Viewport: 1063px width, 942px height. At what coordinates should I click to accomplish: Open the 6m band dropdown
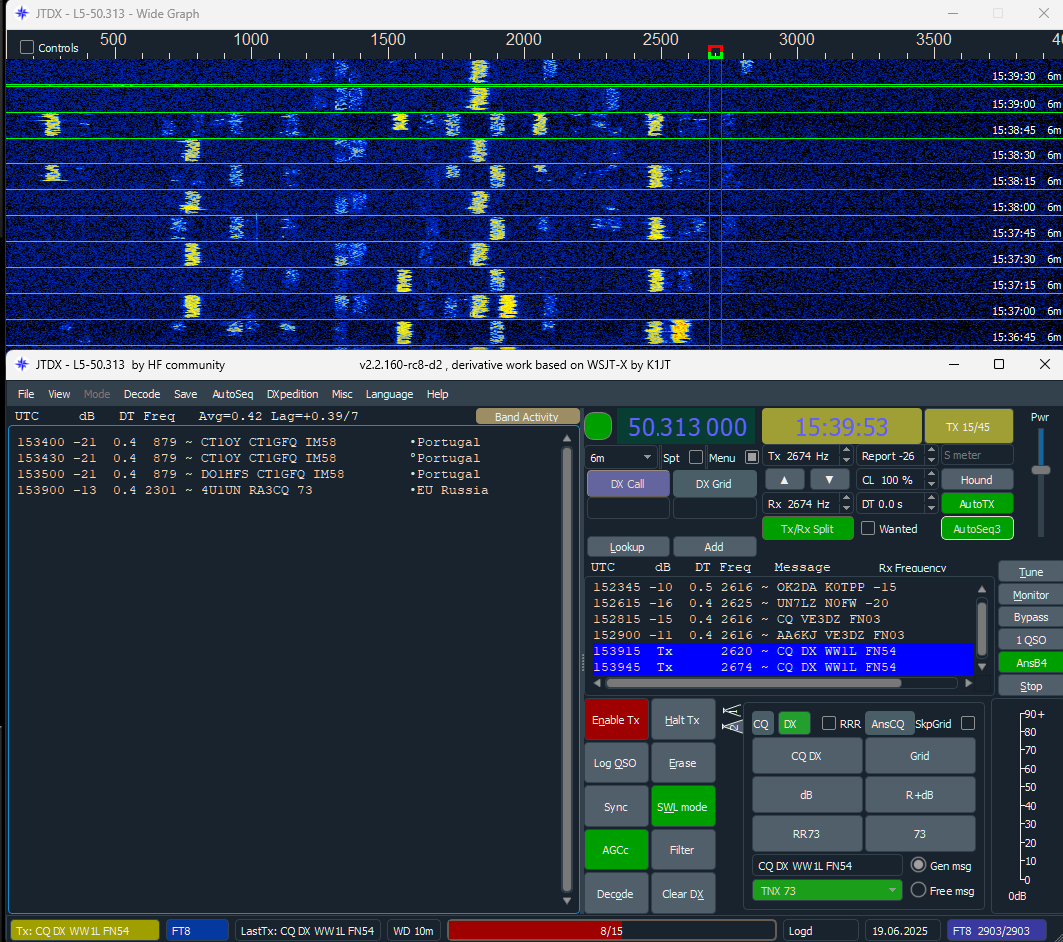pyautogui.click(x=620, y=457)
